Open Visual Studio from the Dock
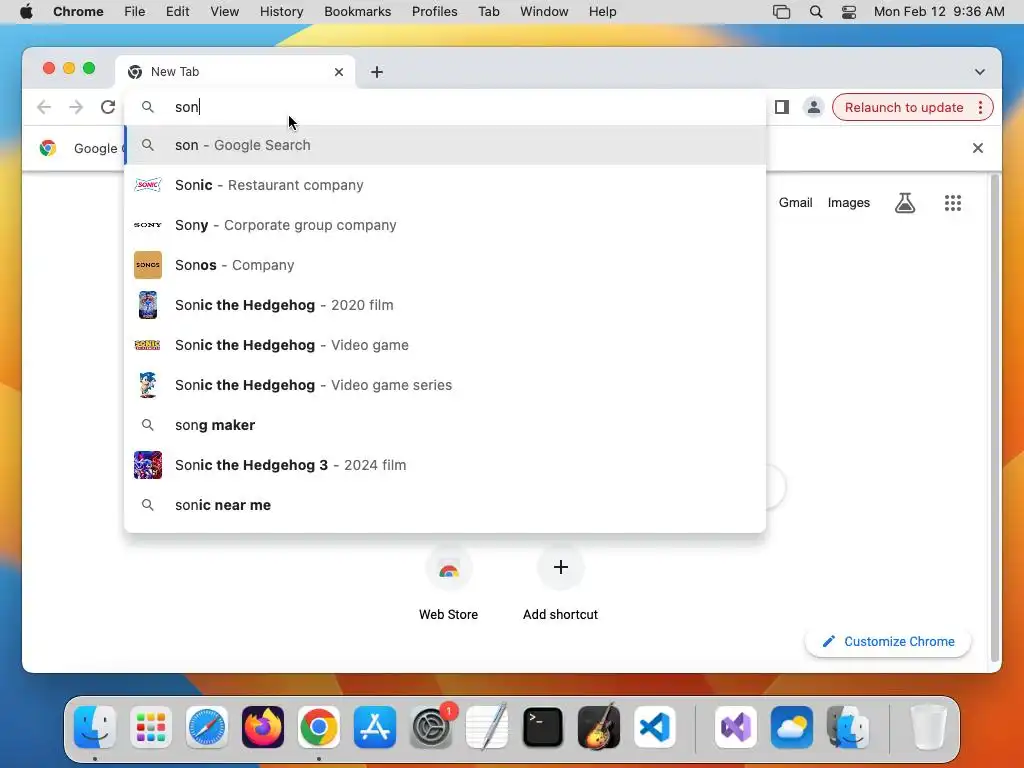 736,727
